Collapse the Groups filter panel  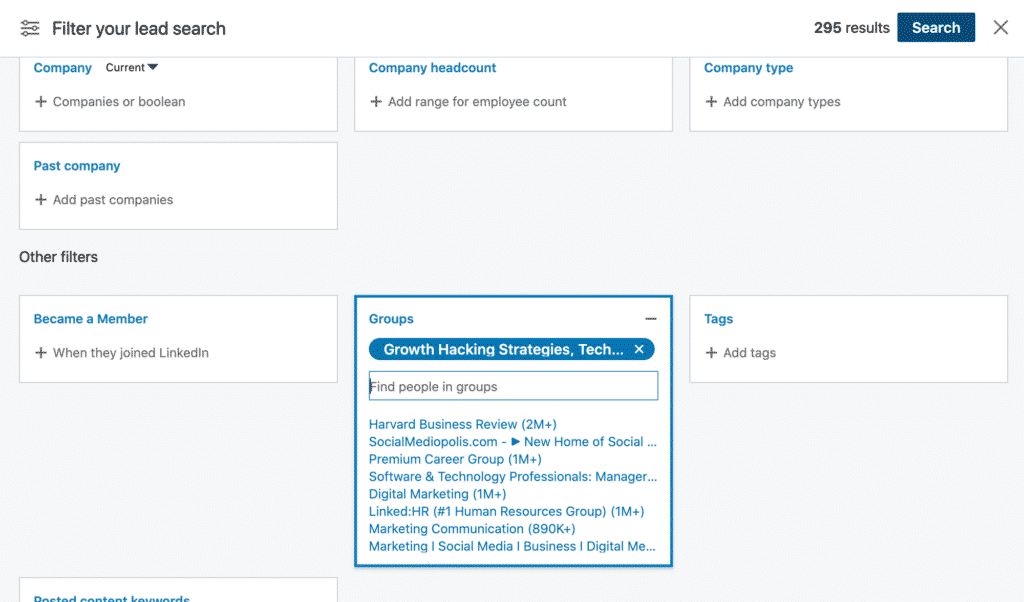(651, 317)
